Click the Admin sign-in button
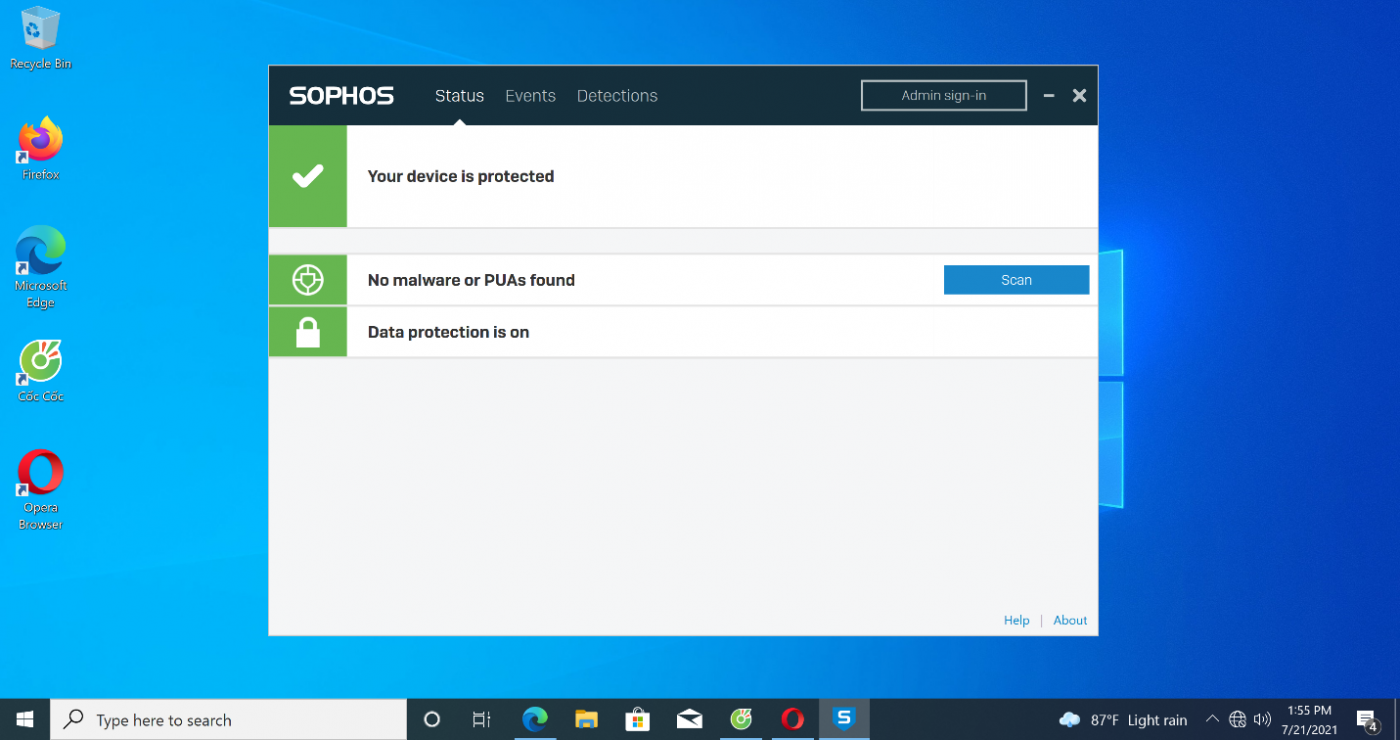 pos(944,95)
